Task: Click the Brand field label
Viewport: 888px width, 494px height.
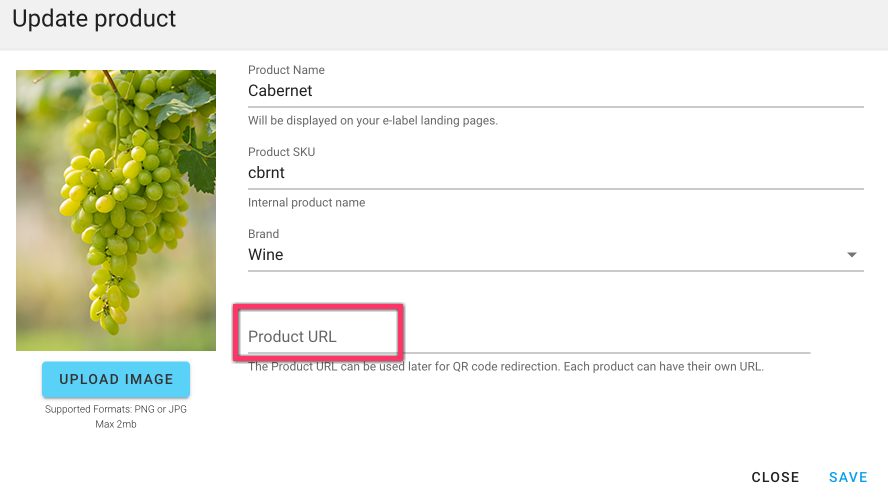Action: (x=263, y=234)
